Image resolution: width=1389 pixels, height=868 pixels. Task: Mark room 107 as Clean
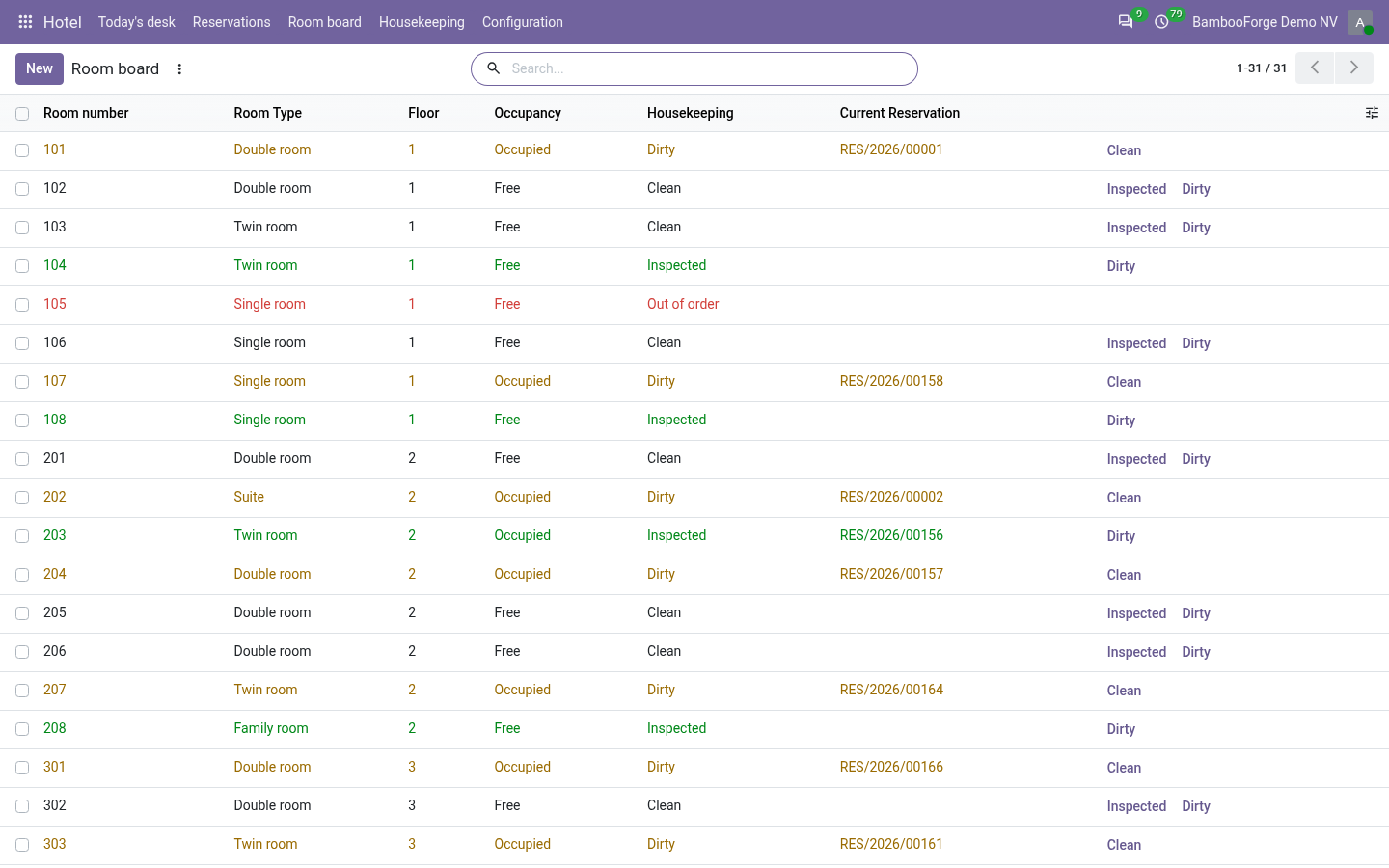point(1124,382)
